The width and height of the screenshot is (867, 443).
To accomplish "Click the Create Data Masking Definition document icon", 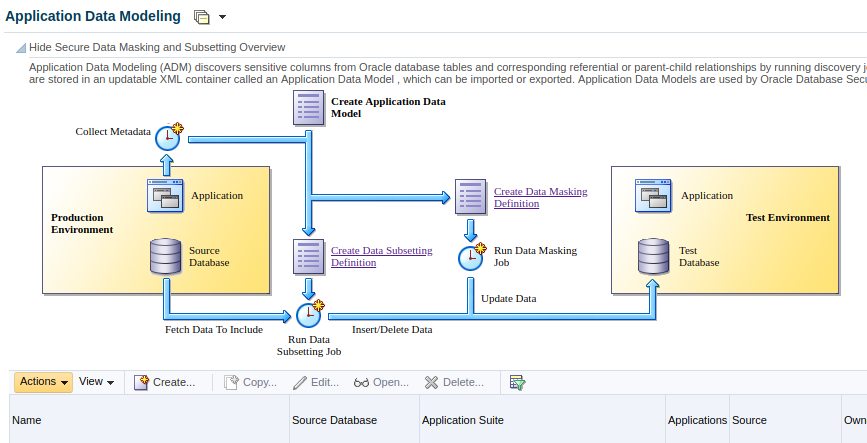I will 471,196.
